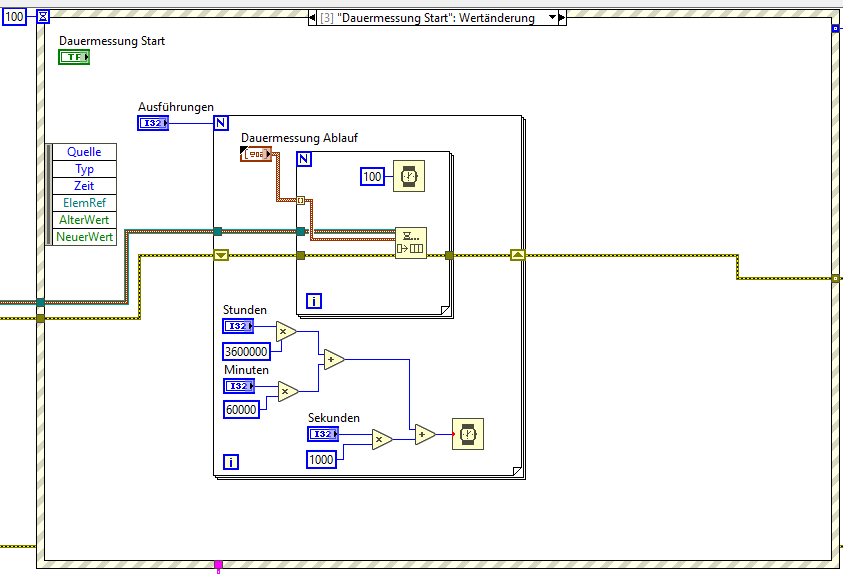Click the add node summing Stunden and Minuten

point(333,359)
